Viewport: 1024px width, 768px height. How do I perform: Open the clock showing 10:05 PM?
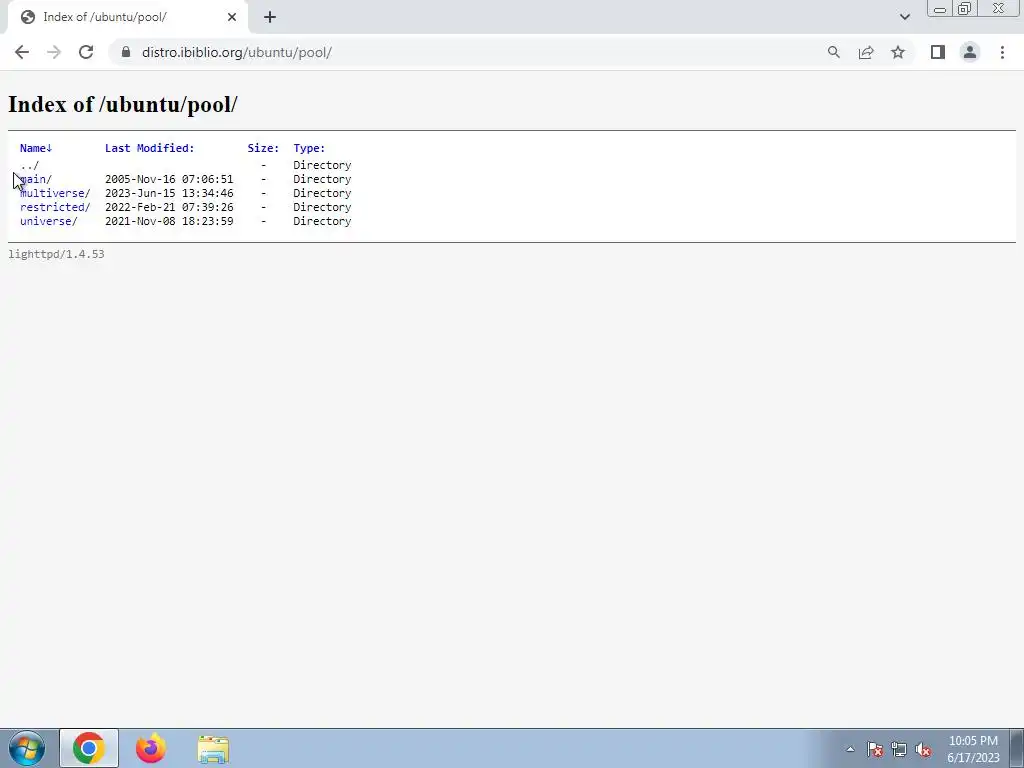973,749
